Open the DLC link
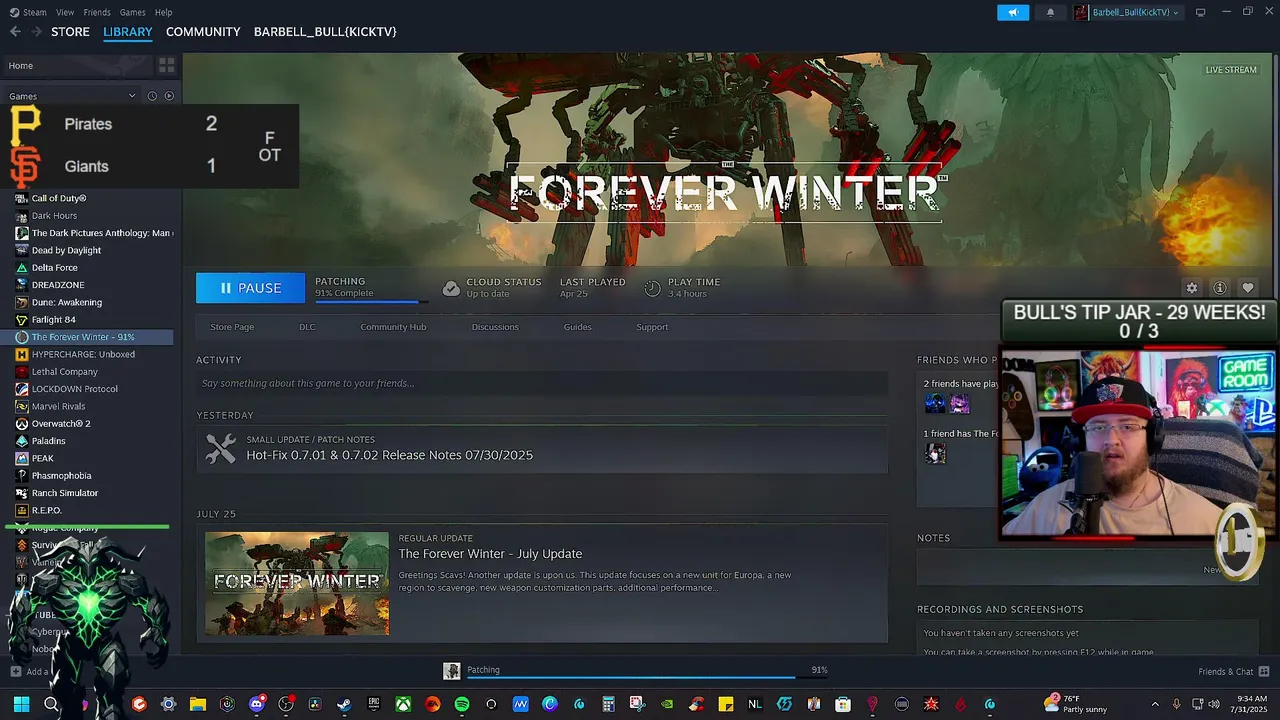 point(307,327)
